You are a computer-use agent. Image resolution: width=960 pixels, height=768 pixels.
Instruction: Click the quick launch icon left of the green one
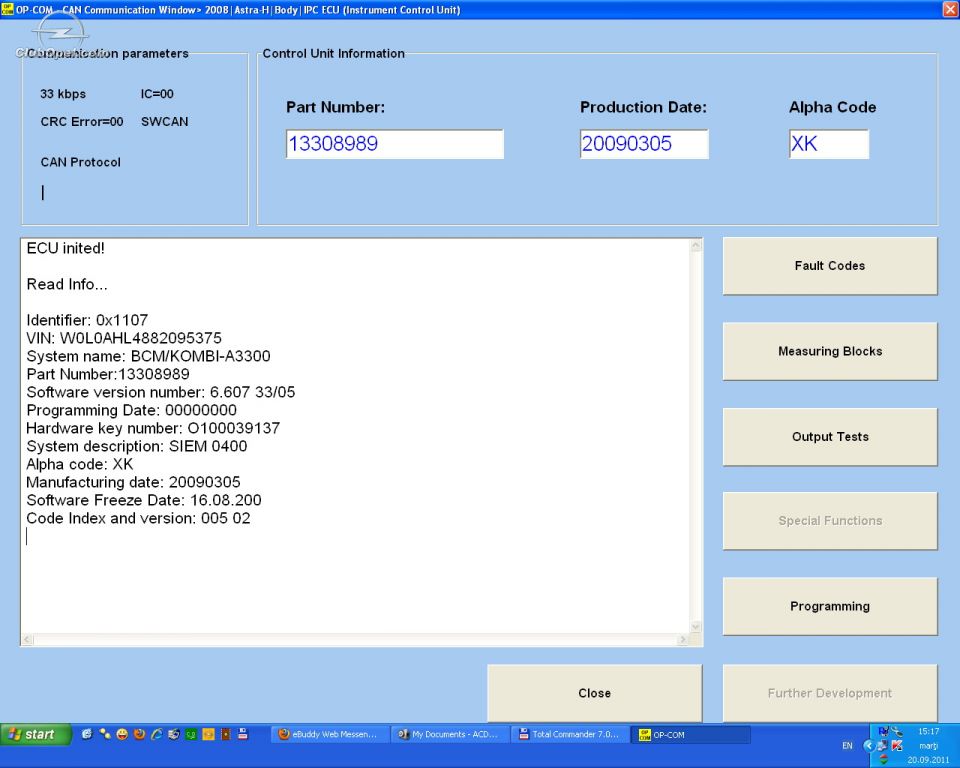(174, 734)
